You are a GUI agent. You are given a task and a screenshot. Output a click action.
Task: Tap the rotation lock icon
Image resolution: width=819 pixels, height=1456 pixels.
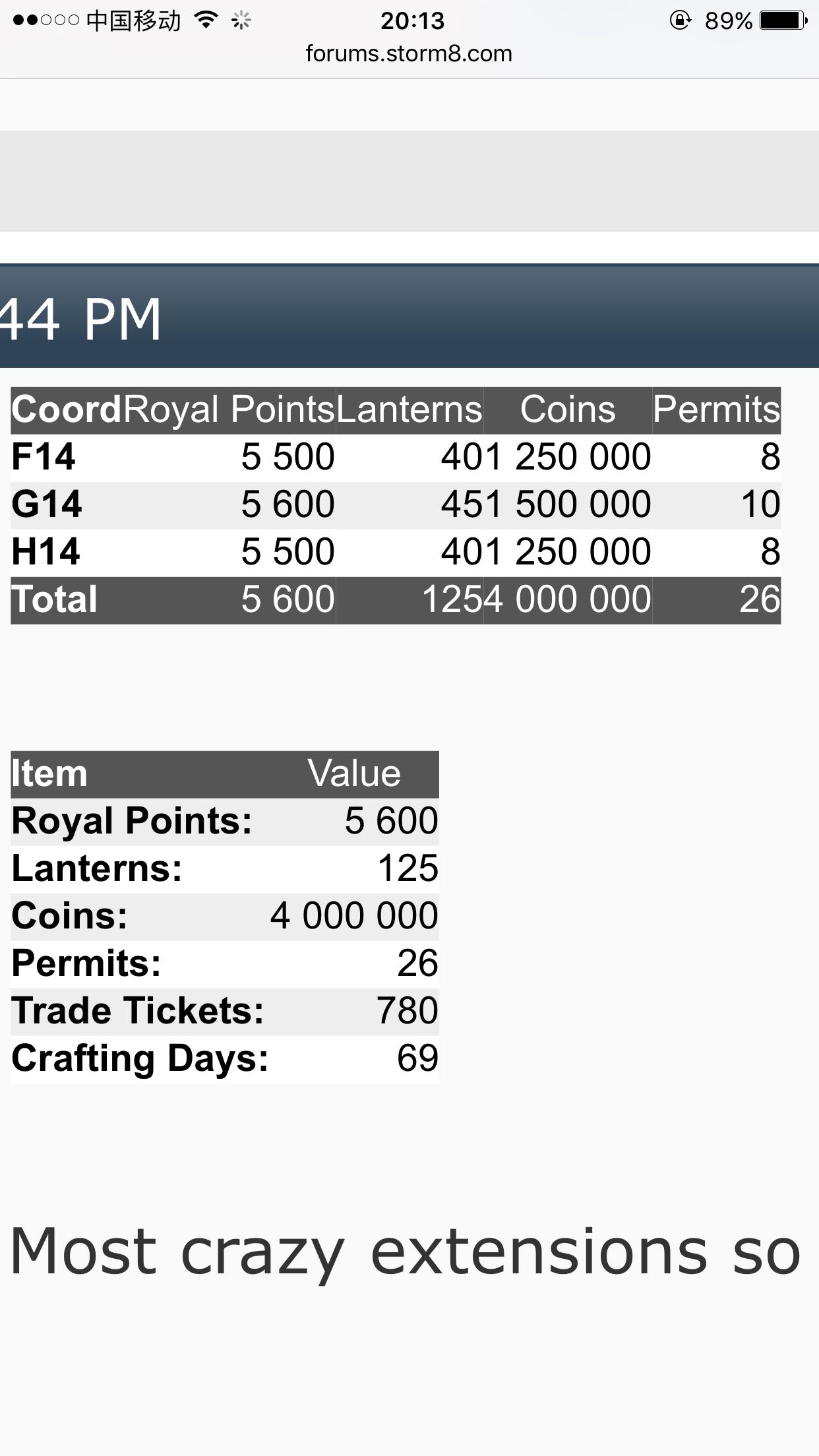coord(680,20)
